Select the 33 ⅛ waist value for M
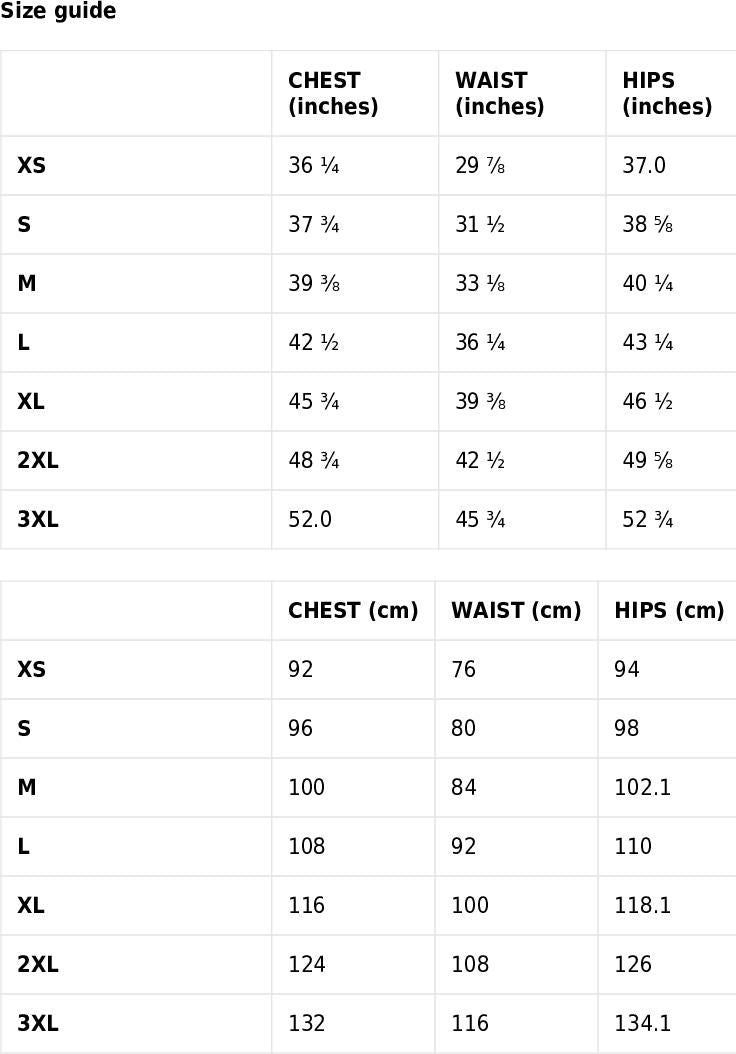This screenshot has width=736, height=1054. tap(480, 283)
